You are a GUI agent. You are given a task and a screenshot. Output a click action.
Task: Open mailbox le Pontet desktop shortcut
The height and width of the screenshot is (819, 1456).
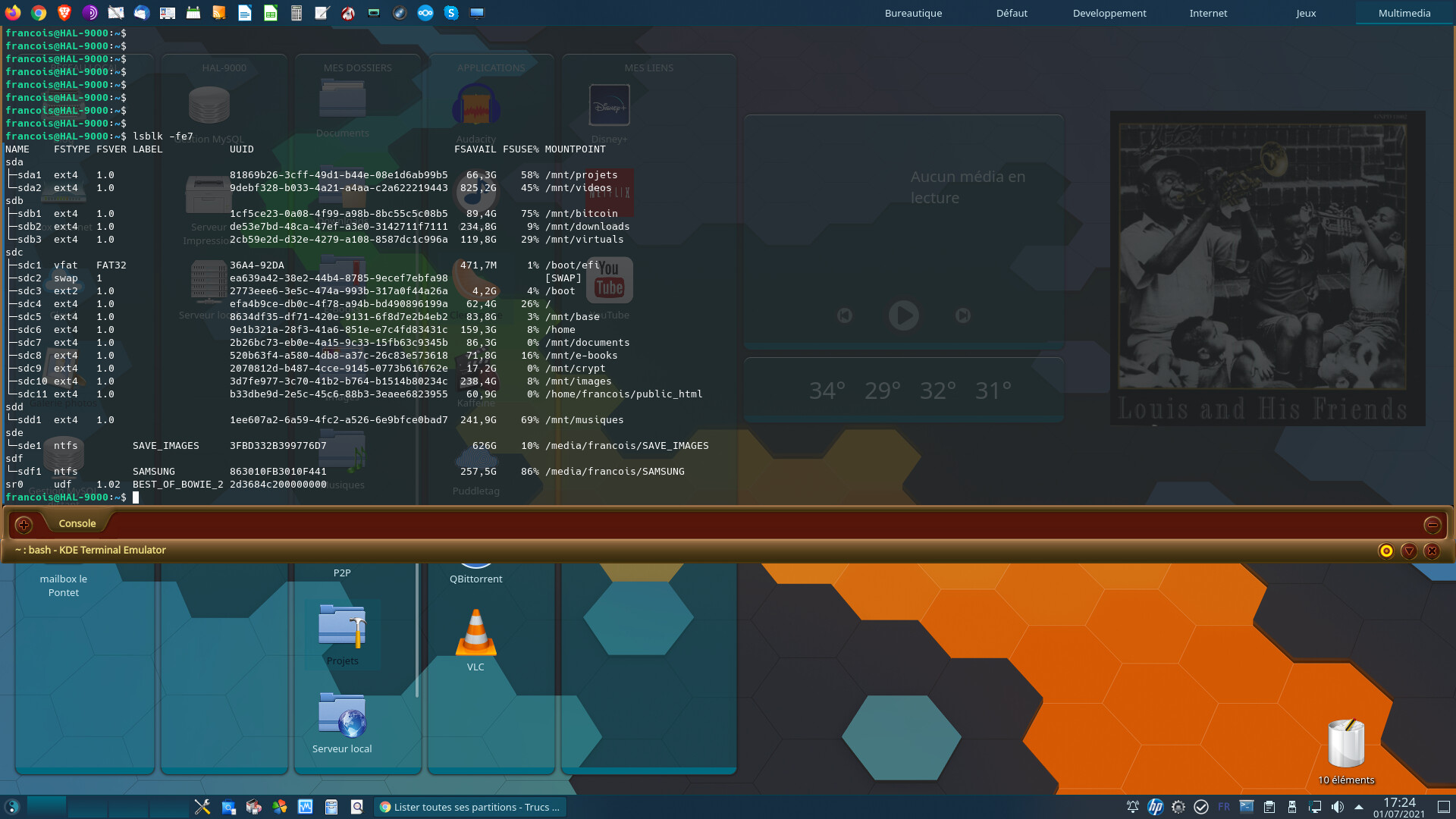pyautogui.click(x=64, y=585)
